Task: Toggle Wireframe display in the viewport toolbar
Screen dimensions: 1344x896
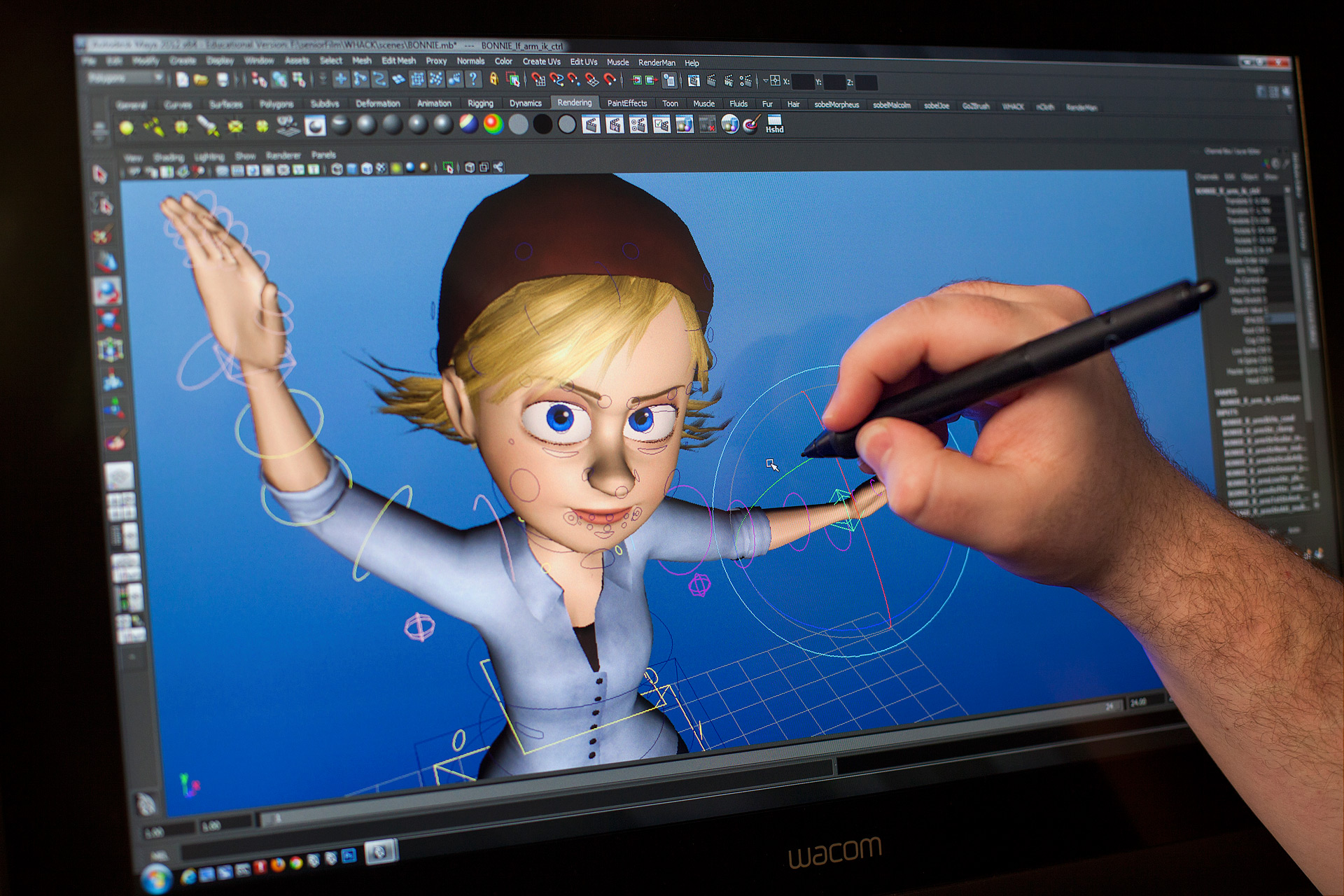Action: click(x=337, y=169)
